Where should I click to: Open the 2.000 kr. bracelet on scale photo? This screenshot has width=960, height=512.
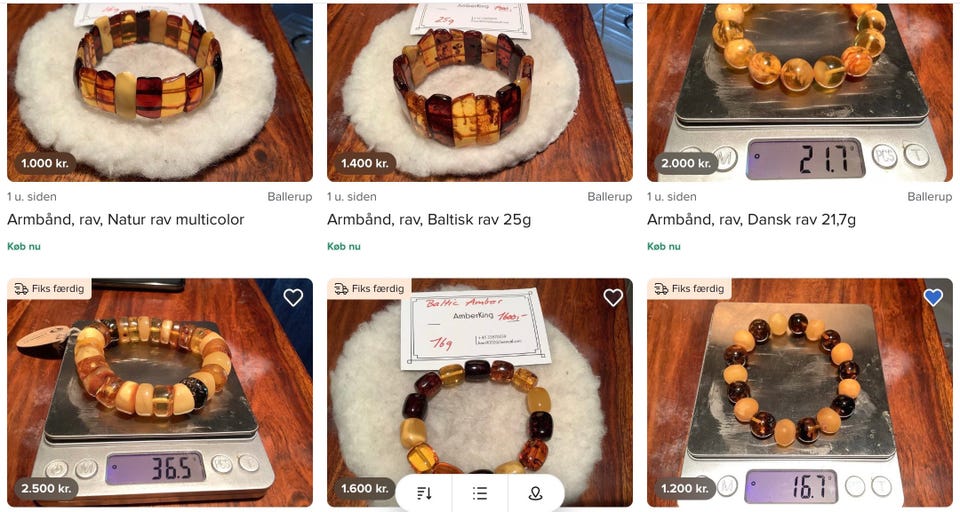[800, 92]
